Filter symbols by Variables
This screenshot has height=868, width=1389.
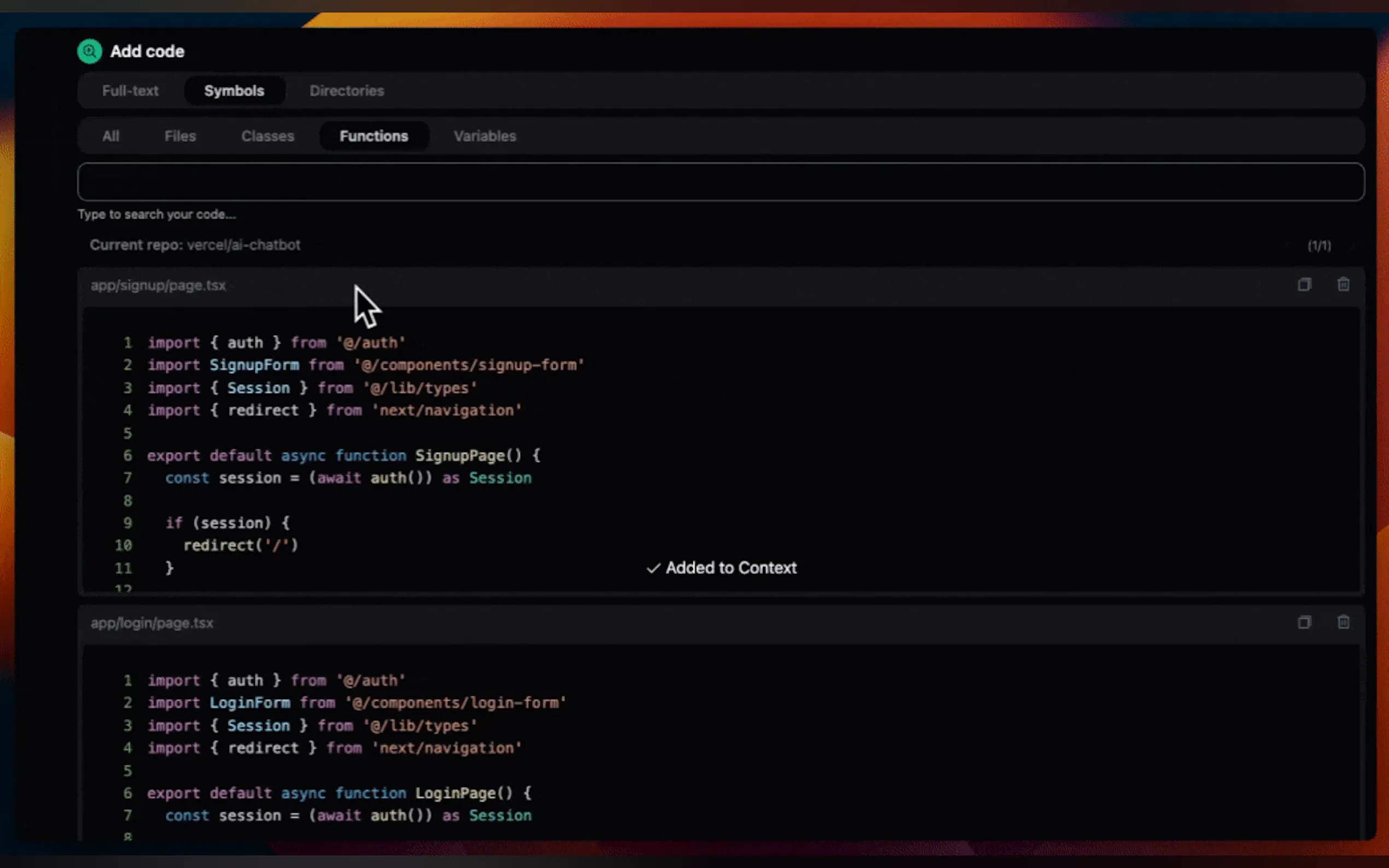pos(485,136)
